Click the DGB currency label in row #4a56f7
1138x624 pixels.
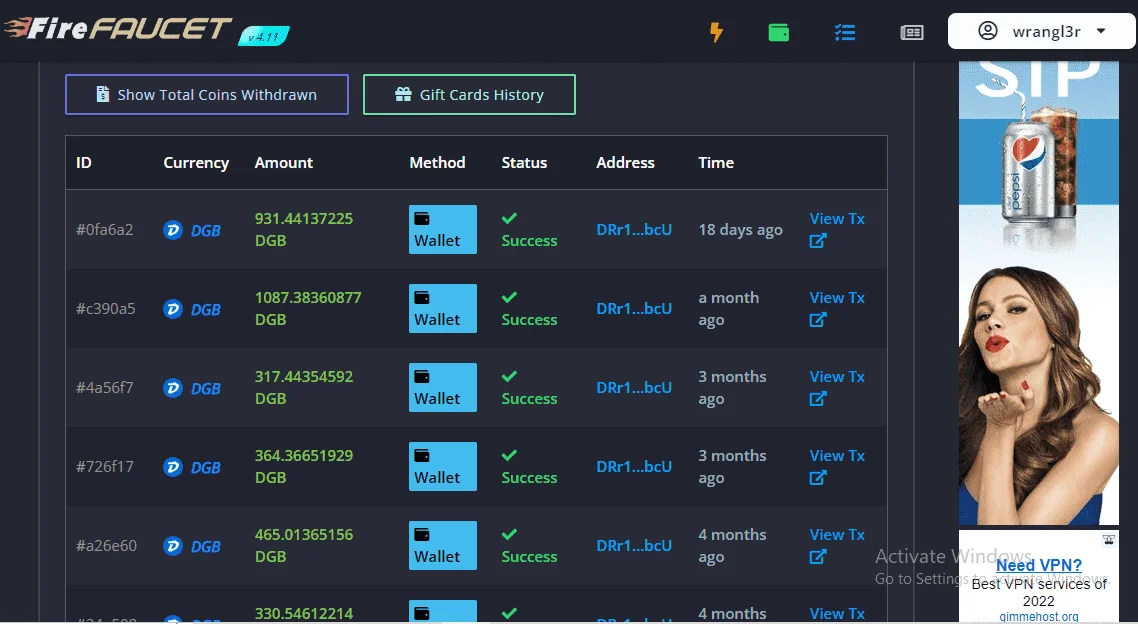pos(205,388)
